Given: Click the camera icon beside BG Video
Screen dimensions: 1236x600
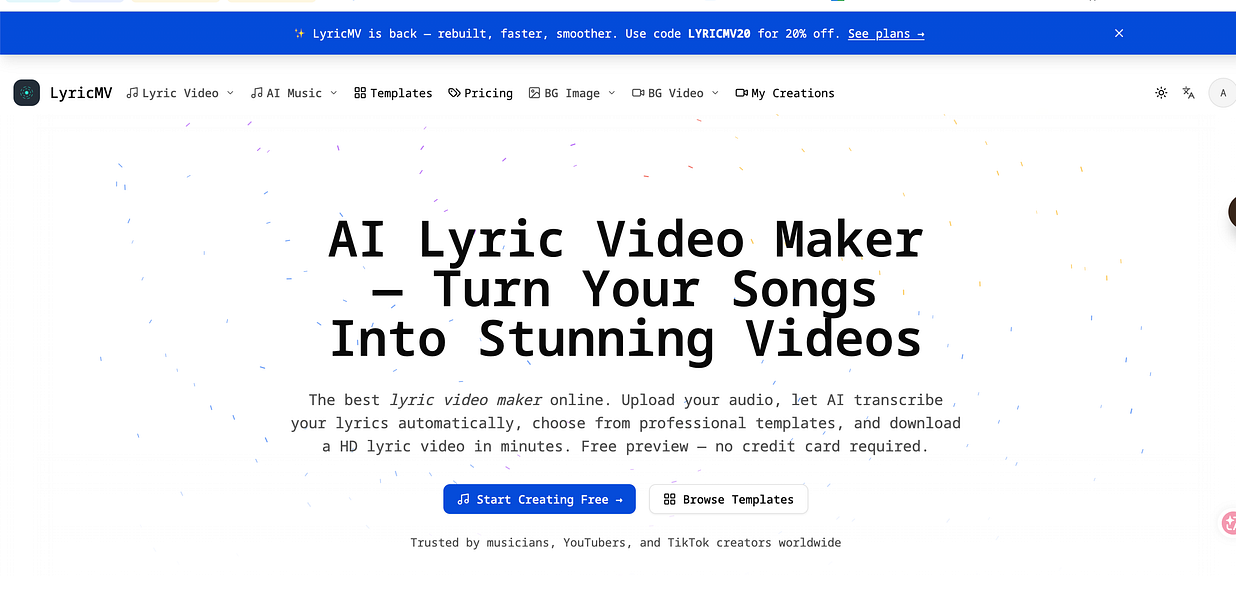Looking at the screenshot, I should (x=638, y=93).
